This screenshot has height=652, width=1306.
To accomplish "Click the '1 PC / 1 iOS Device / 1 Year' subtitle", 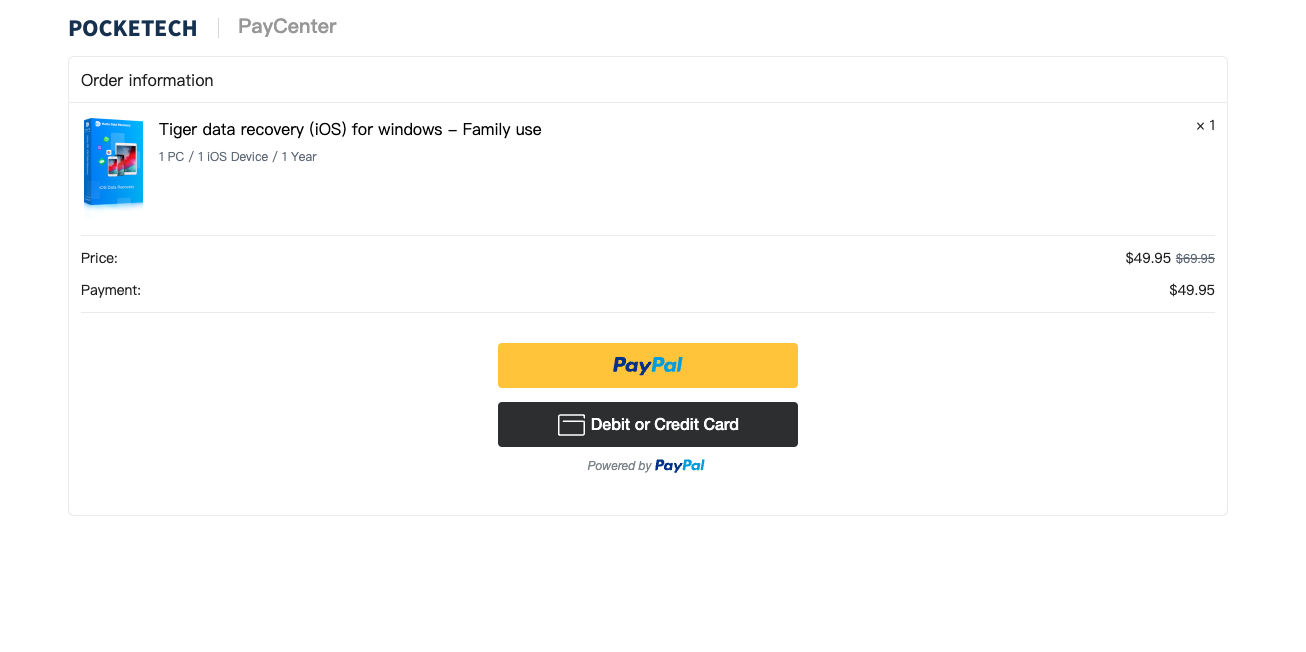I will [237, 157].
